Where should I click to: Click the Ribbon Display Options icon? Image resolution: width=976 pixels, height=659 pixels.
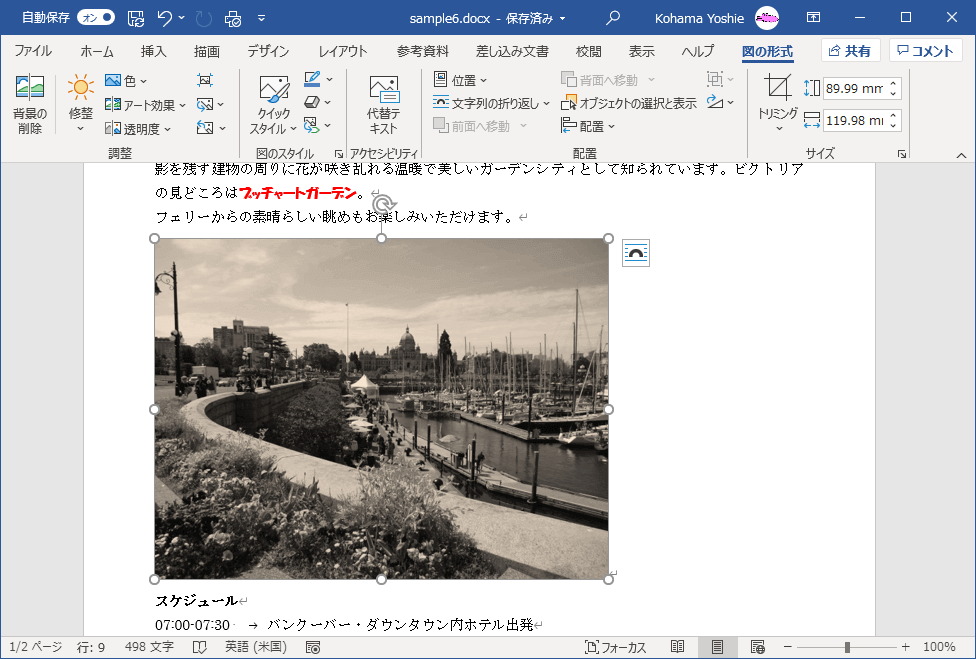pos(813,17)
